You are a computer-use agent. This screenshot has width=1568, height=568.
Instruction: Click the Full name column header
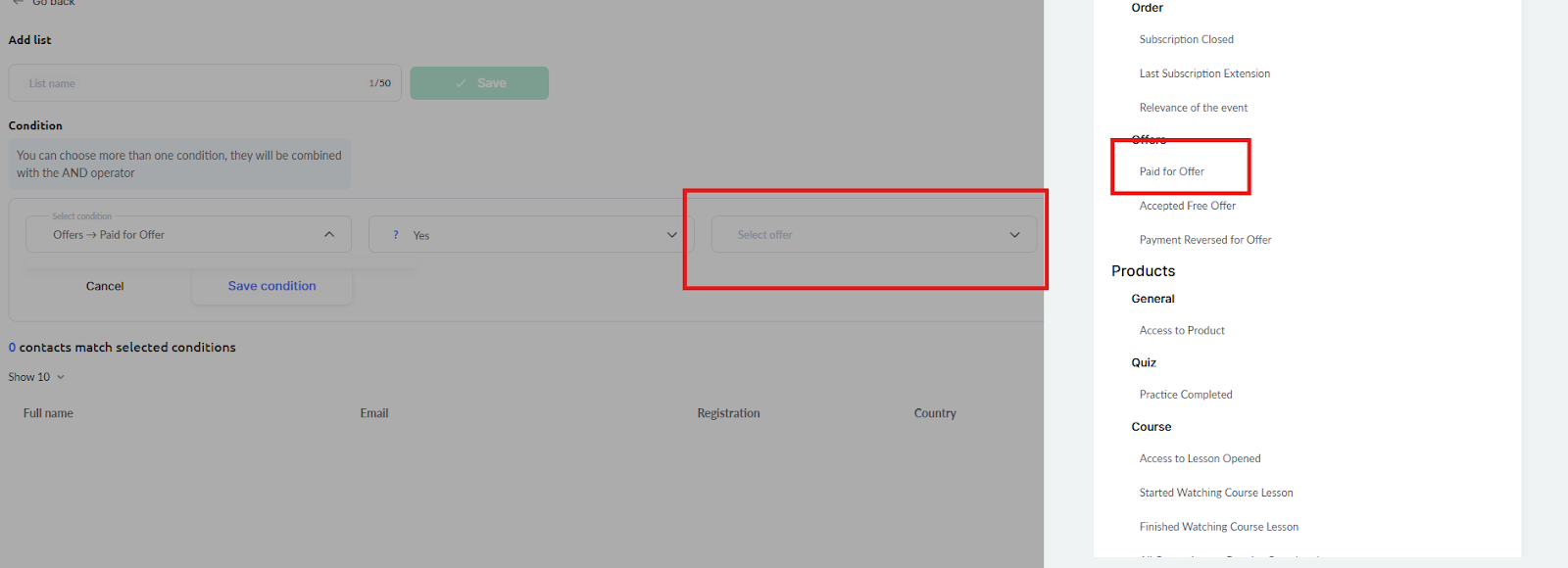[x=48, y=413]
